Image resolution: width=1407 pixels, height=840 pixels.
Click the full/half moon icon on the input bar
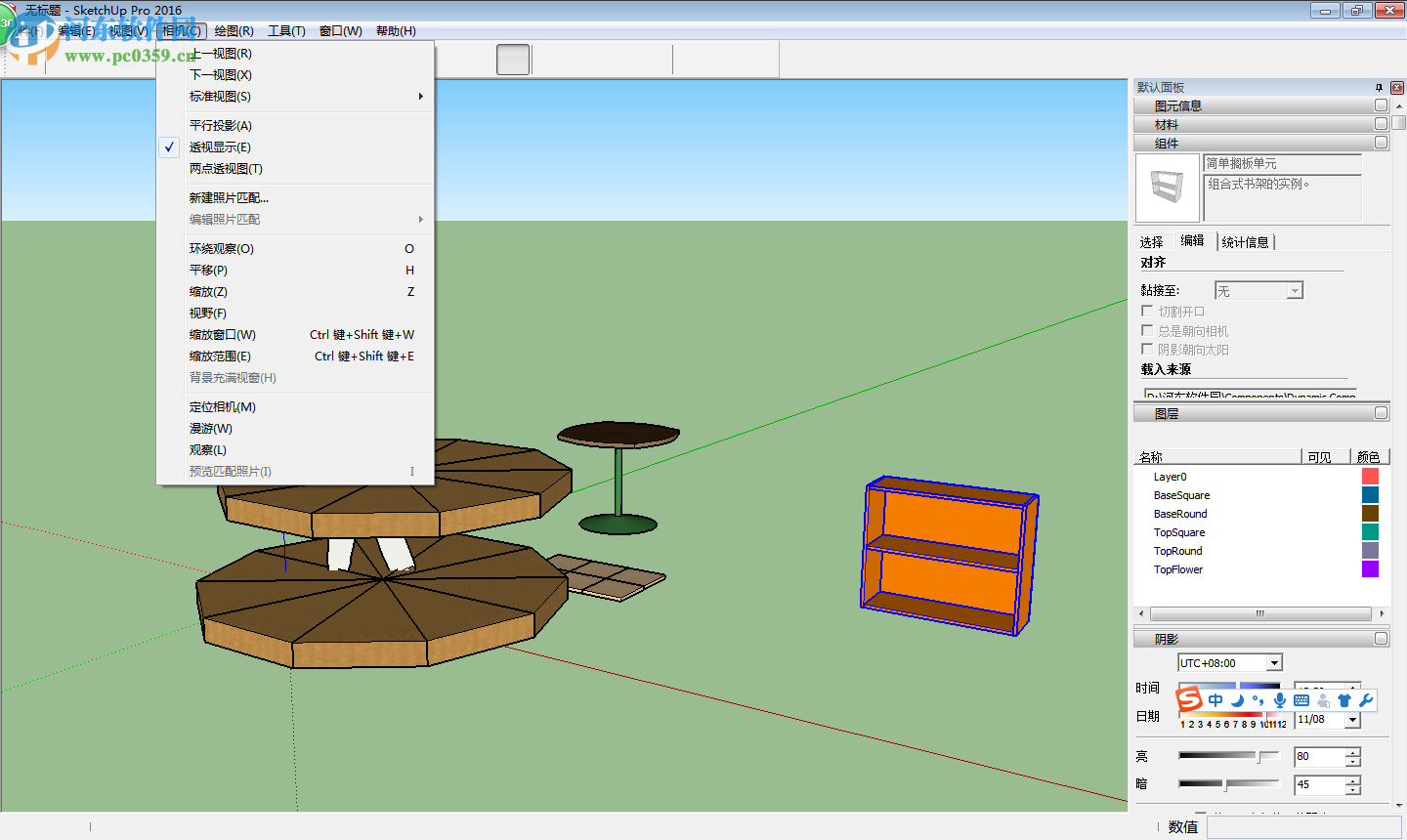(1236, 699)
